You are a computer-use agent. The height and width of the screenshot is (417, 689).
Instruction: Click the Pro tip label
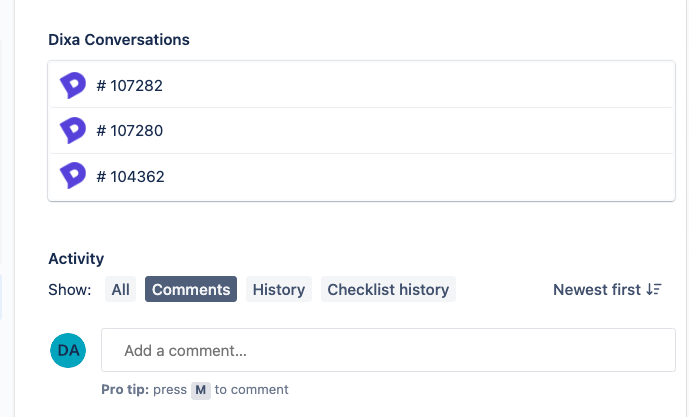[125, 390]
